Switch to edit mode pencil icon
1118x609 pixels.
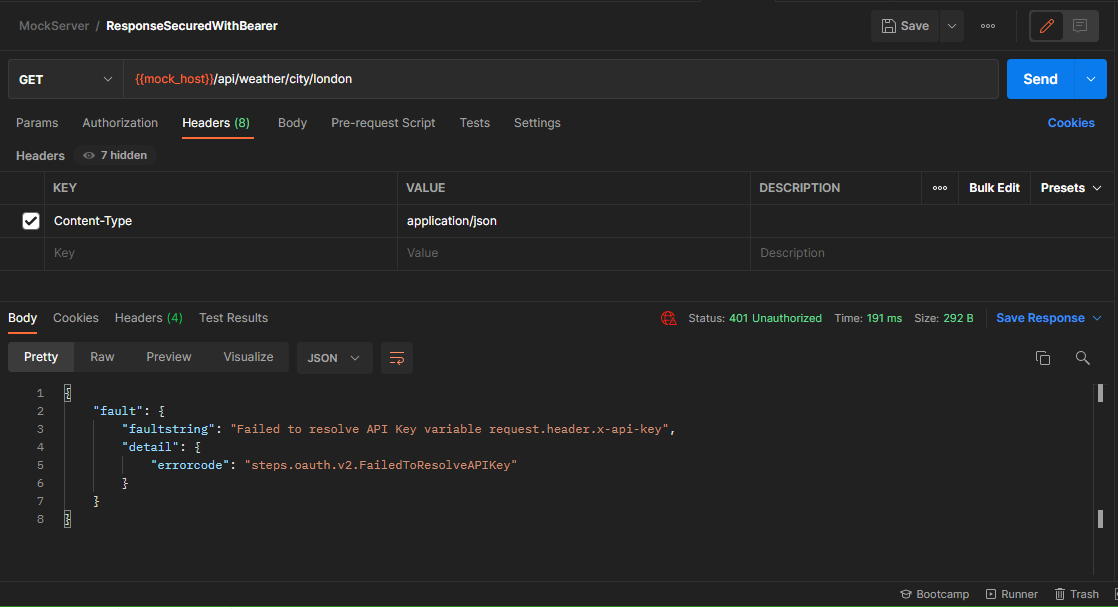pyautogui.click(x=1047, y=26)
